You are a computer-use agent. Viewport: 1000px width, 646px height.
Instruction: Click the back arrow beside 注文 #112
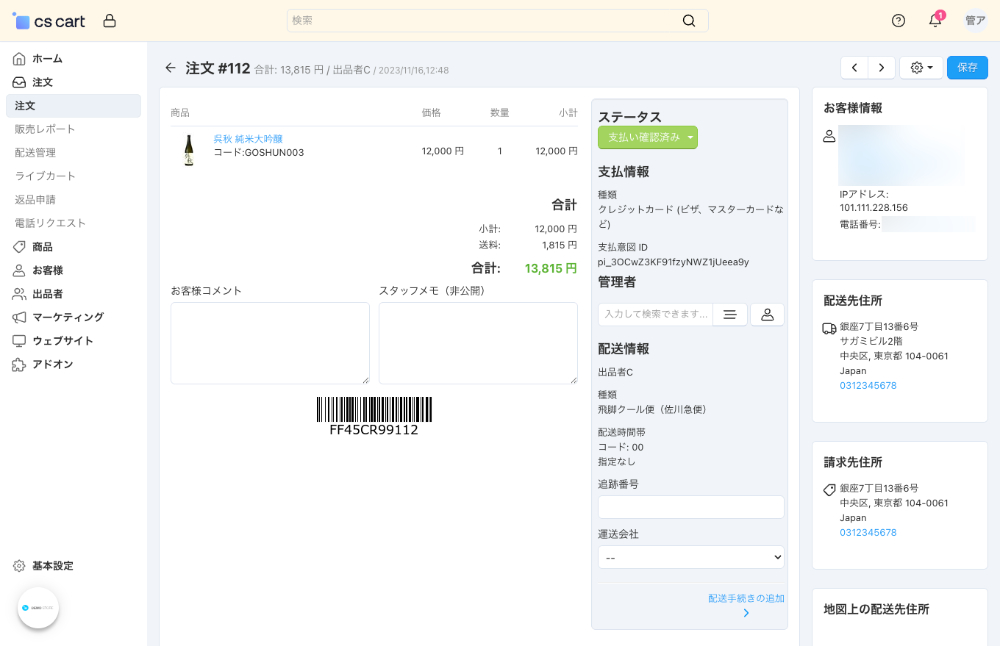tap(170, 68)
